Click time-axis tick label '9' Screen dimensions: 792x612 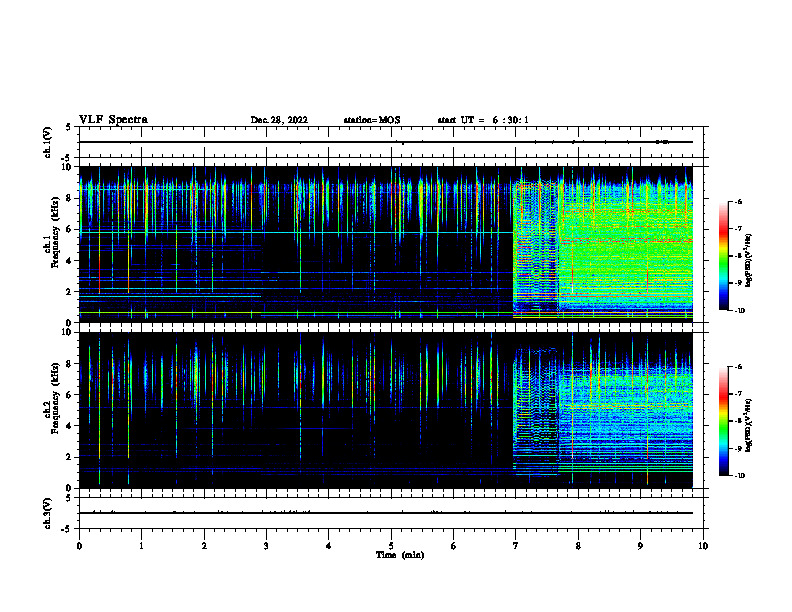point(640,546)
